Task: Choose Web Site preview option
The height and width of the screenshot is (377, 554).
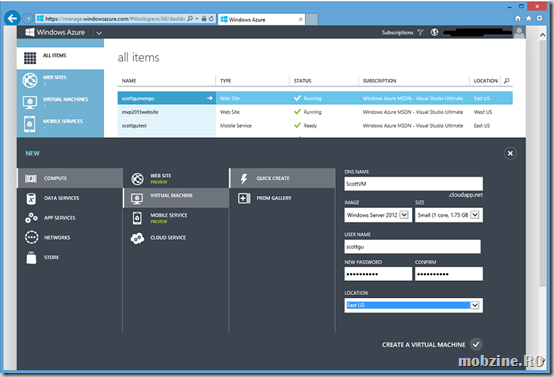Action: pyautogui.click(x=176, y=178)
